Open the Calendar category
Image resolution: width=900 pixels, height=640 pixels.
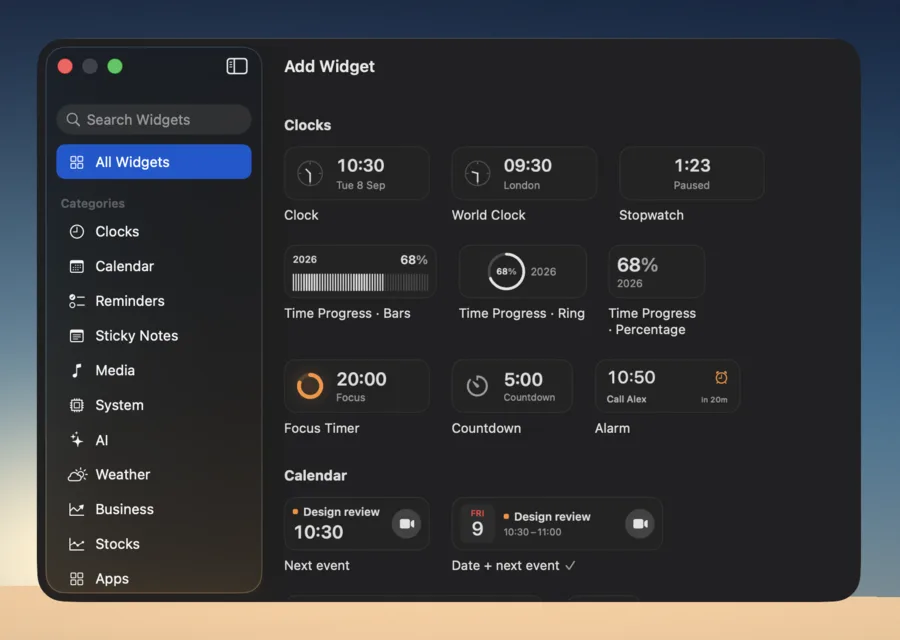(x=154, y=266)
